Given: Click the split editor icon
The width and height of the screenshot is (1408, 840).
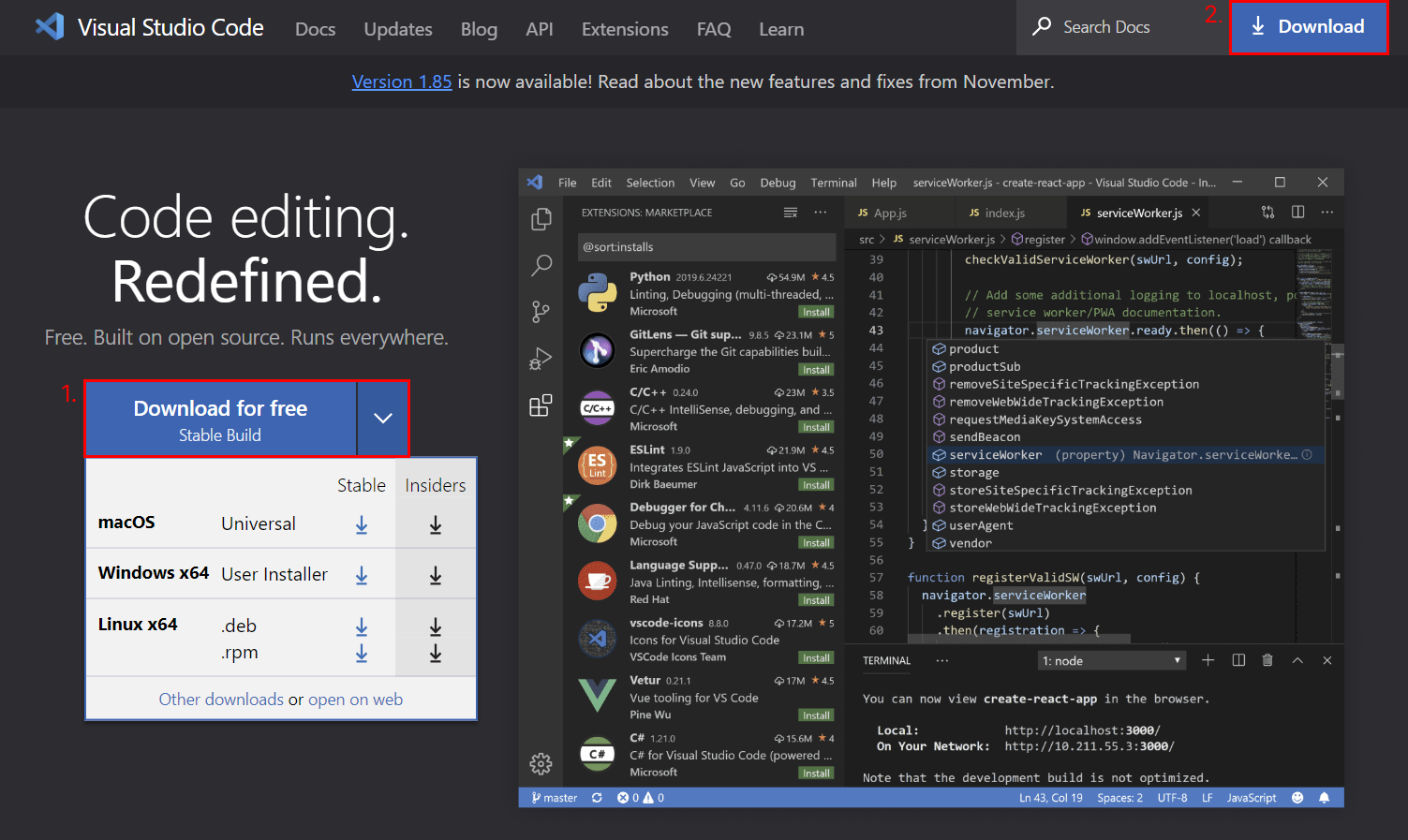Looking at the screenshot, I should (x=1297, y=213).
